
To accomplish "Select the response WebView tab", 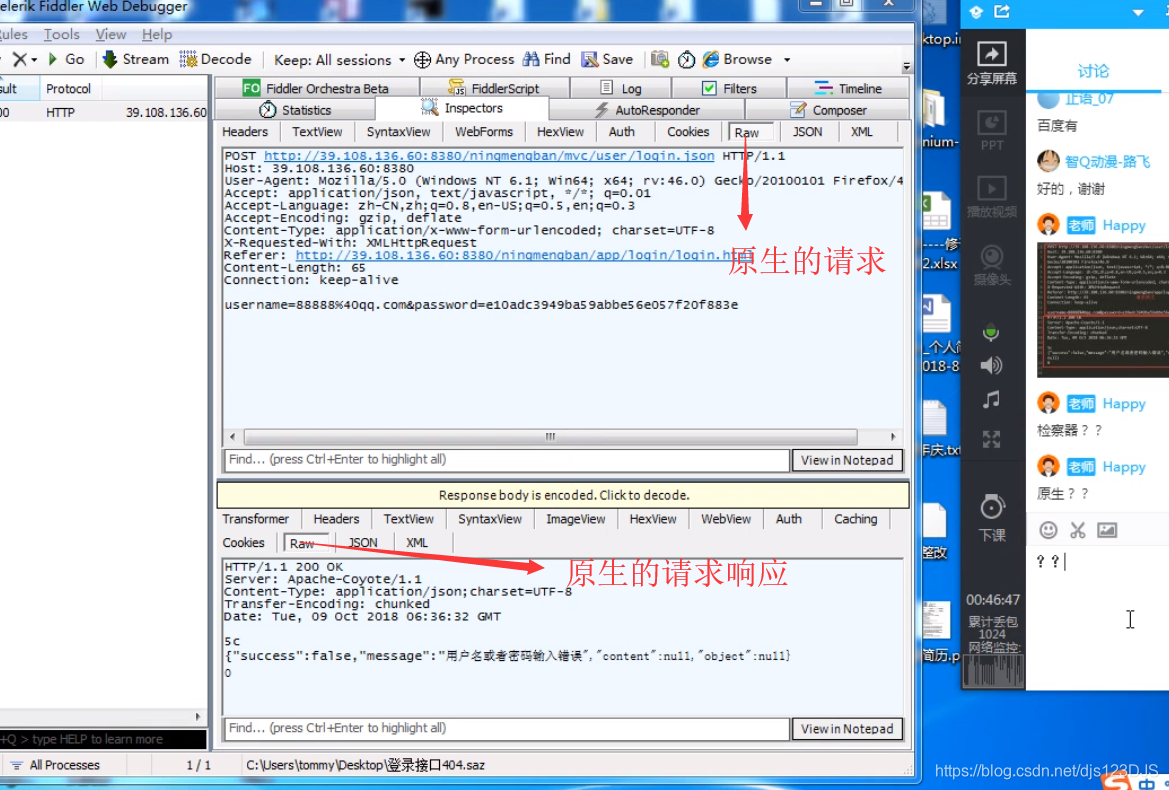I will click(x=725, y=519).
